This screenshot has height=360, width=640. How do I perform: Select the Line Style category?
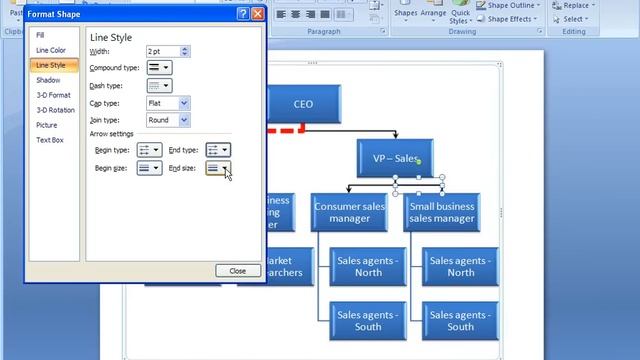click(x=54, y=65)
